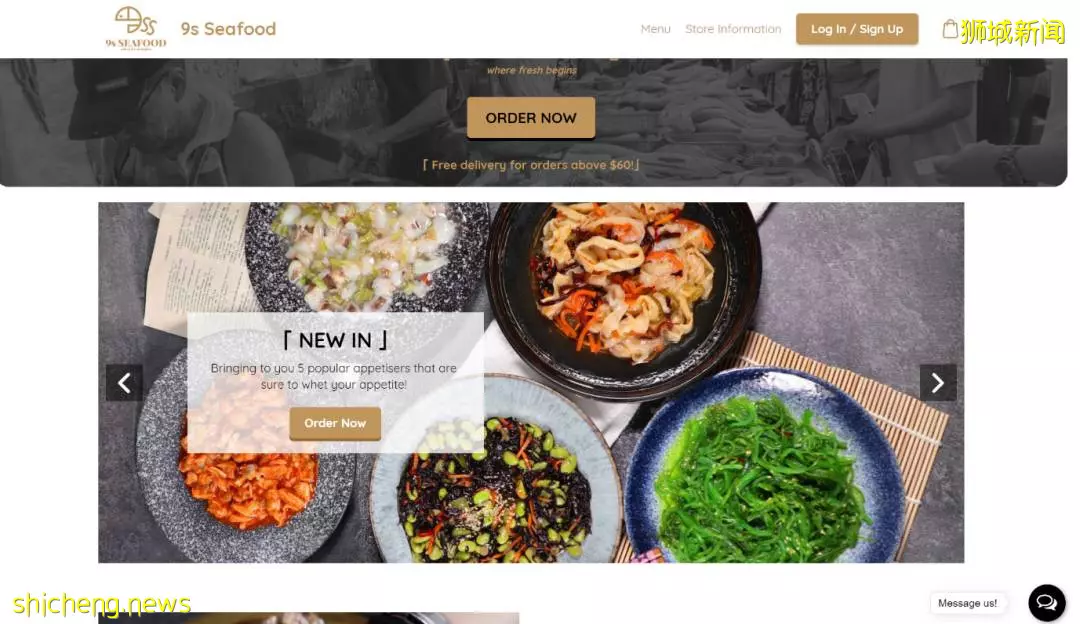This screenshot has height=624, width=1080.
Task: Open the Menu navigation item
Action: click(655, 29)
